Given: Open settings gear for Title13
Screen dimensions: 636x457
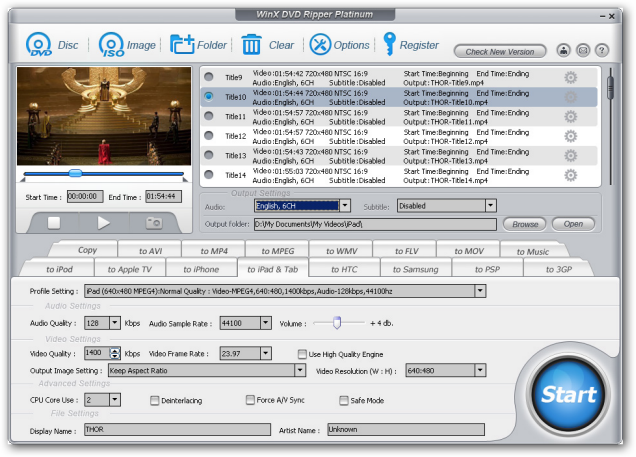Looking at the screenshot, I should (x=571, y=156).
